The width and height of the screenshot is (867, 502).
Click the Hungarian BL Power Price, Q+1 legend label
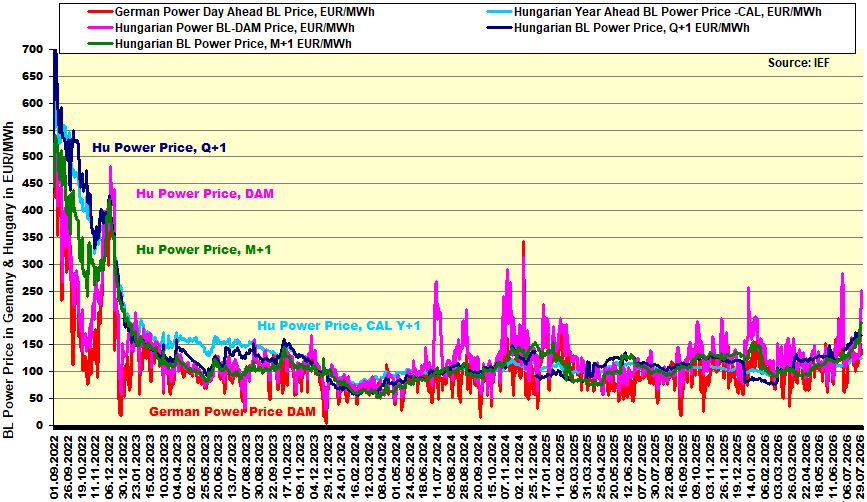(631, 28)
